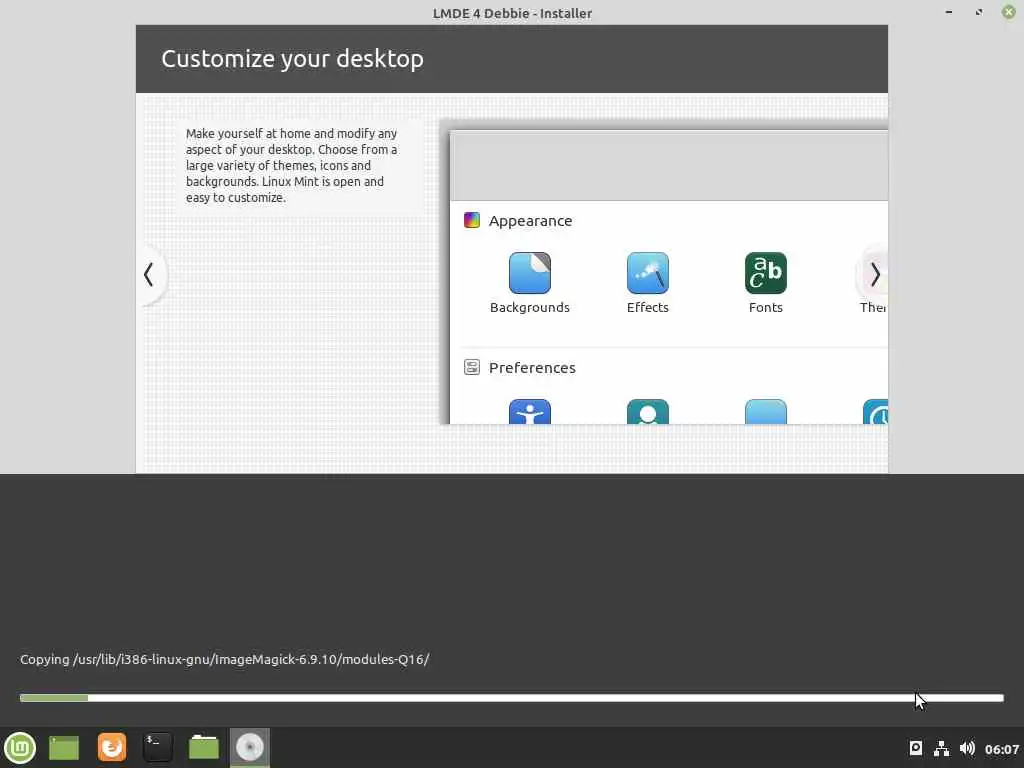Open the Files manager from the taskbar

204,747
